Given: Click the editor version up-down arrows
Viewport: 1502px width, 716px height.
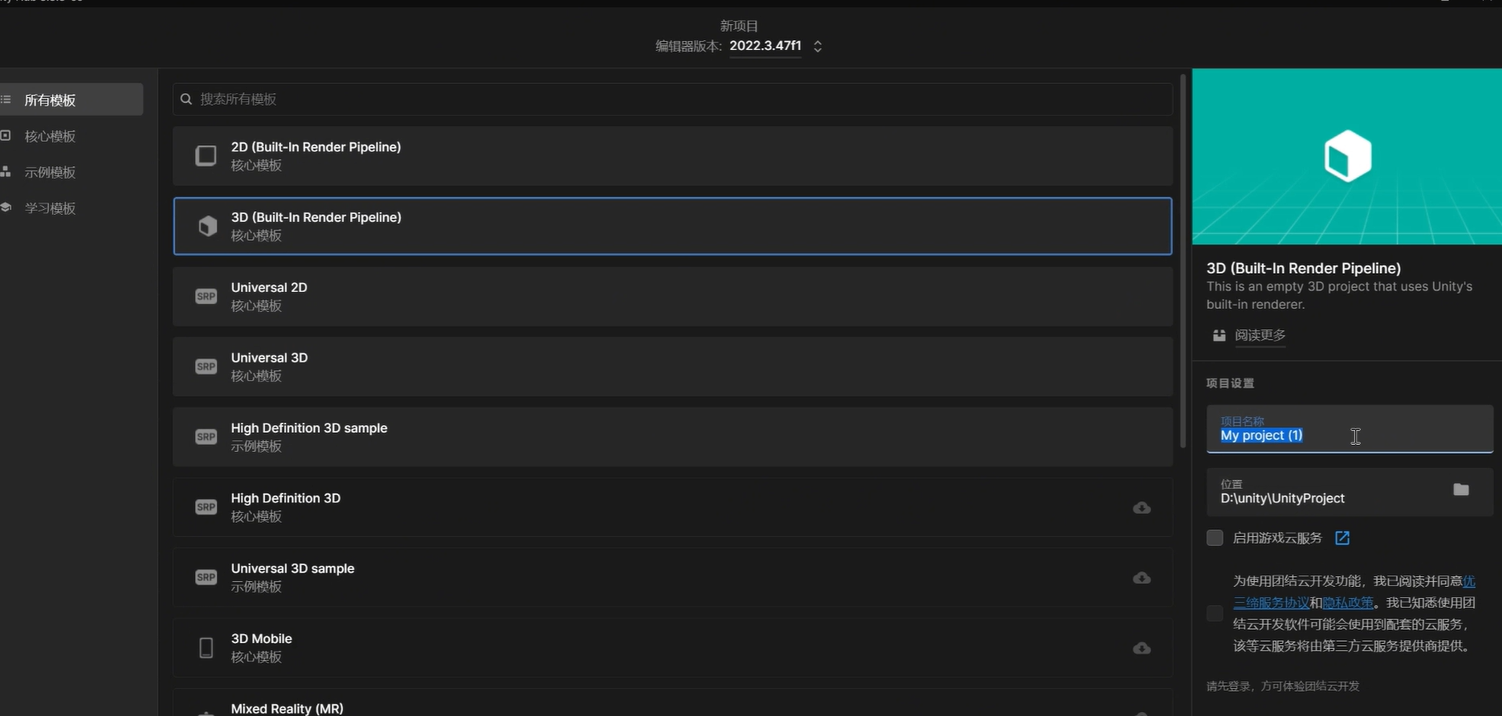Looking at the screenshot, I should pos(818,46).
